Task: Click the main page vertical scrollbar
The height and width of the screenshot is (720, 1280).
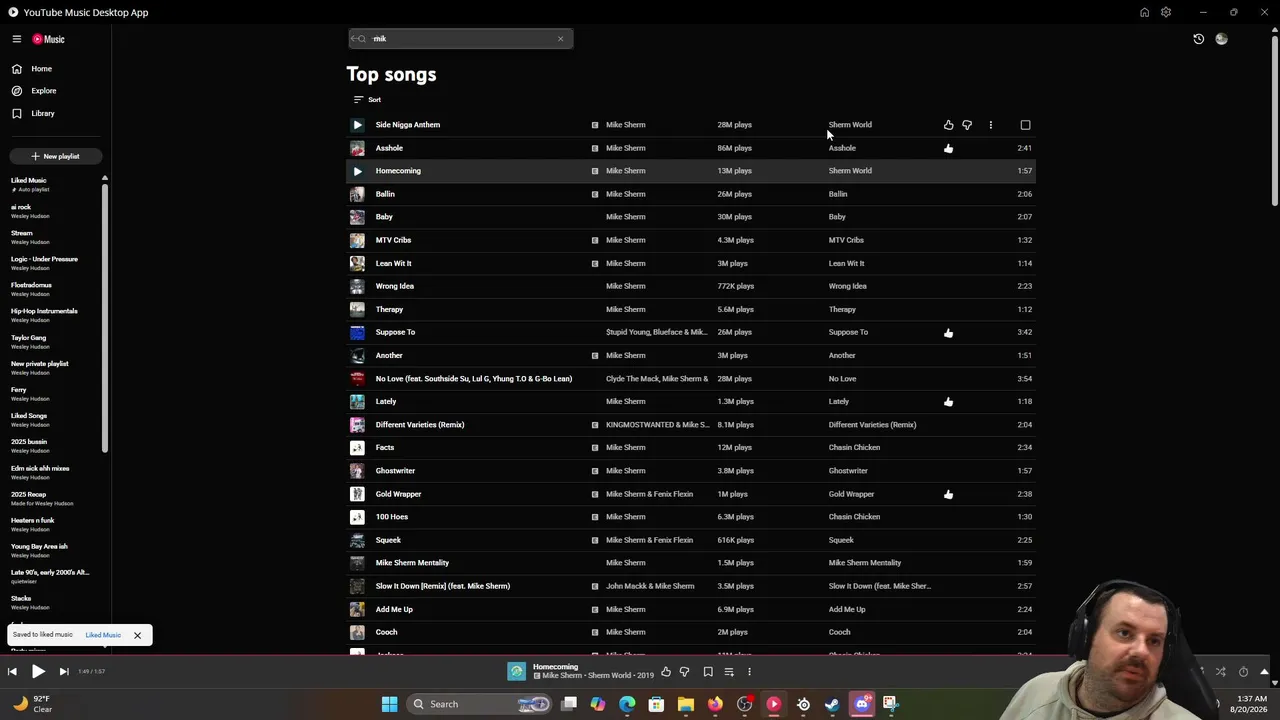Action: point(1274,120)
